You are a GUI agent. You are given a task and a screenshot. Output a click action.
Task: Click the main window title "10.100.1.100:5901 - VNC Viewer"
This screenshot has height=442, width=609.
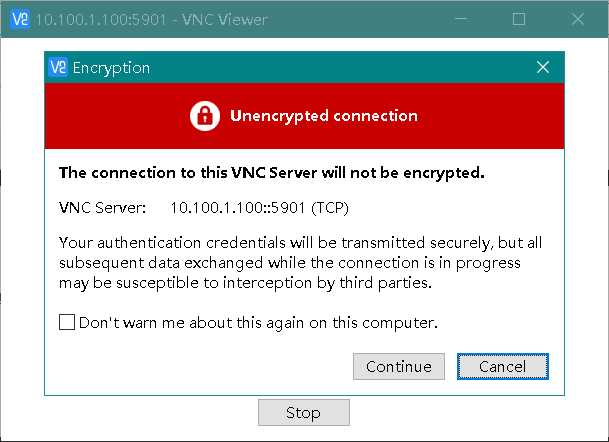pos(151,19)
